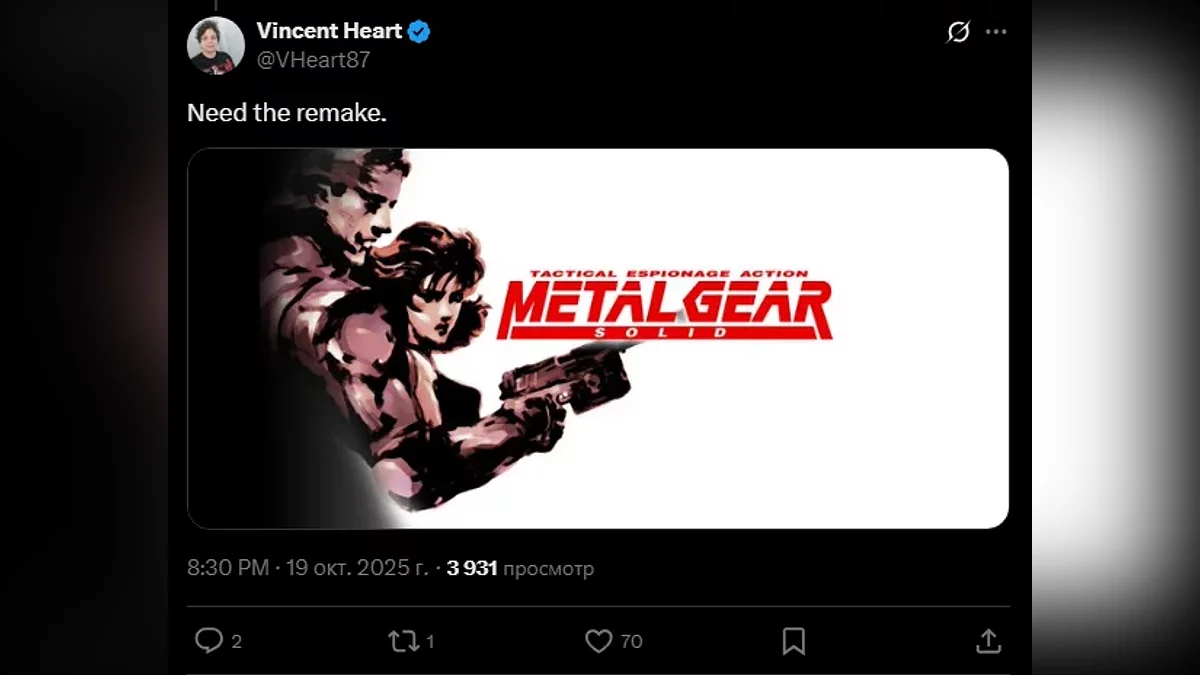Open Vincent Heart's profile avatar
1200x675 pixels.
(x=216, y=45)
